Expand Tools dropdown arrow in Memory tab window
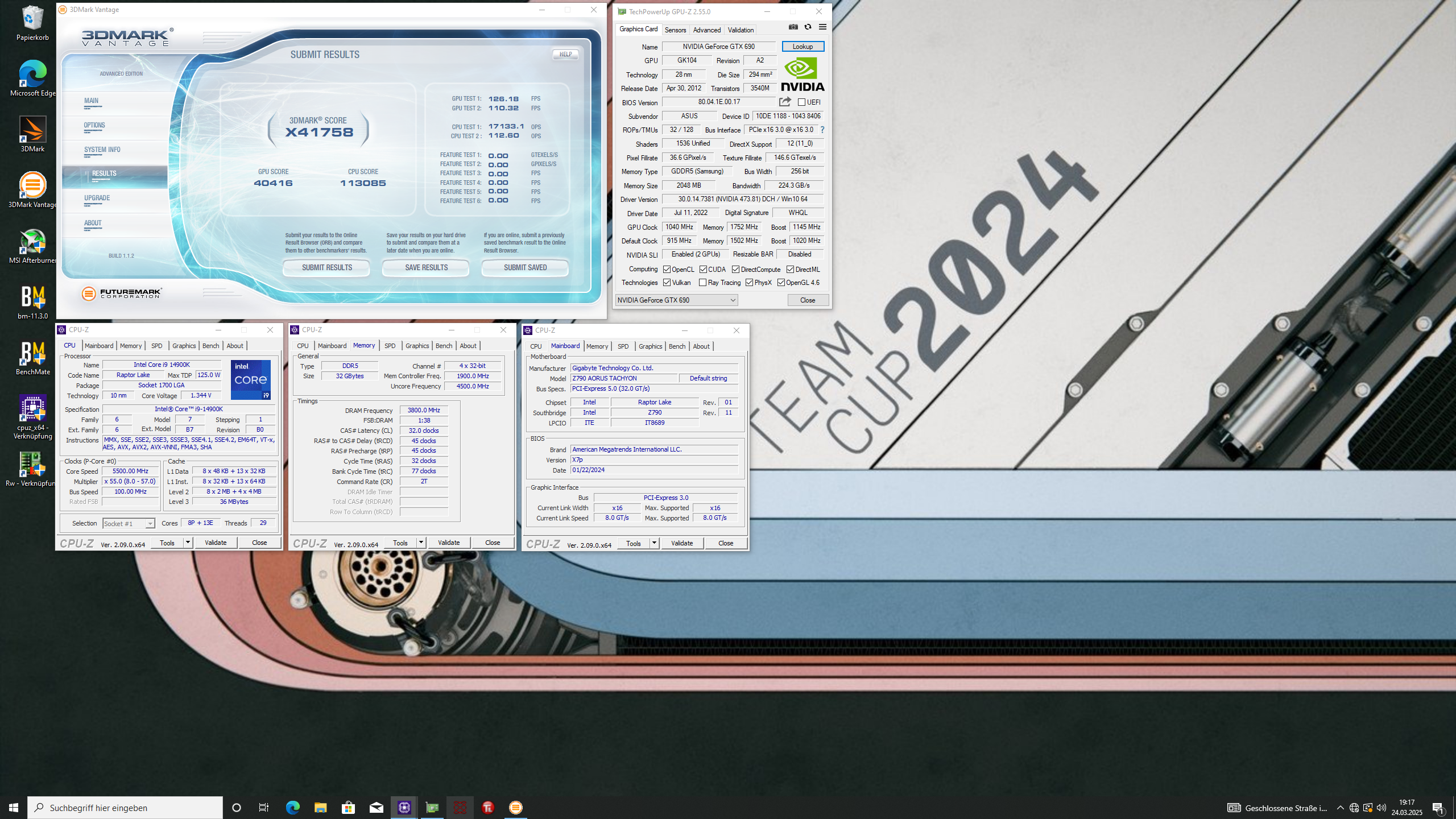Viewport: 1456px width, 819px height. click(421, 543)
